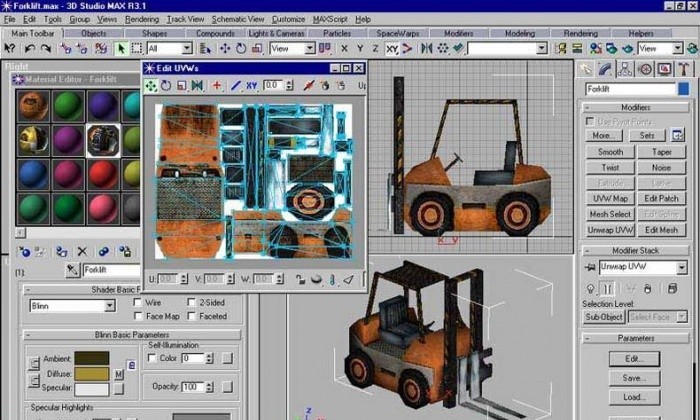Click the Opacity value field
Viewport: 700px width, 420px height.
coord(192,387)
